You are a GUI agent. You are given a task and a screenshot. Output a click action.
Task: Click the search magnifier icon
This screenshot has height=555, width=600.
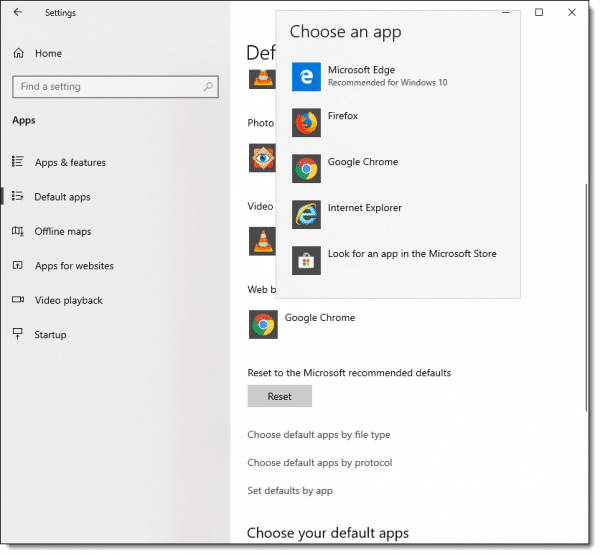208,87
